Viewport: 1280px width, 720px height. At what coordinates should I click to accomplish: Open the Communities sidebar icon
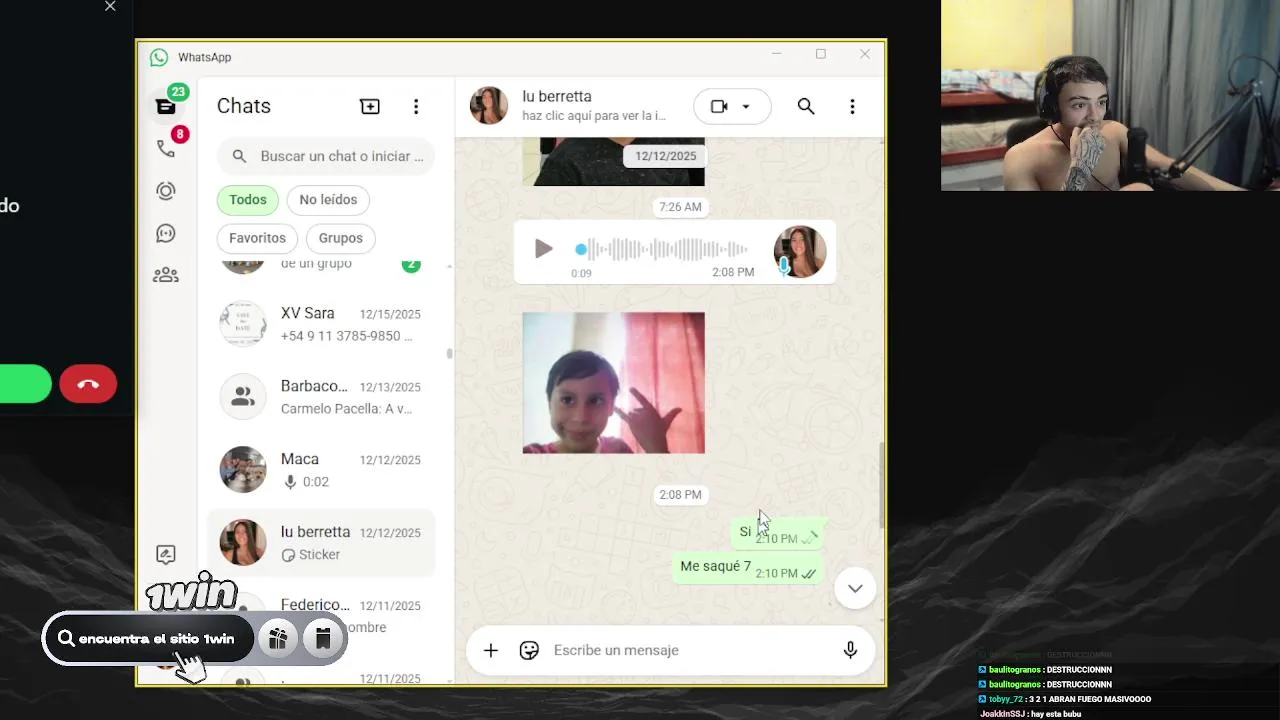pyautogui.click(x=166, y=275)
